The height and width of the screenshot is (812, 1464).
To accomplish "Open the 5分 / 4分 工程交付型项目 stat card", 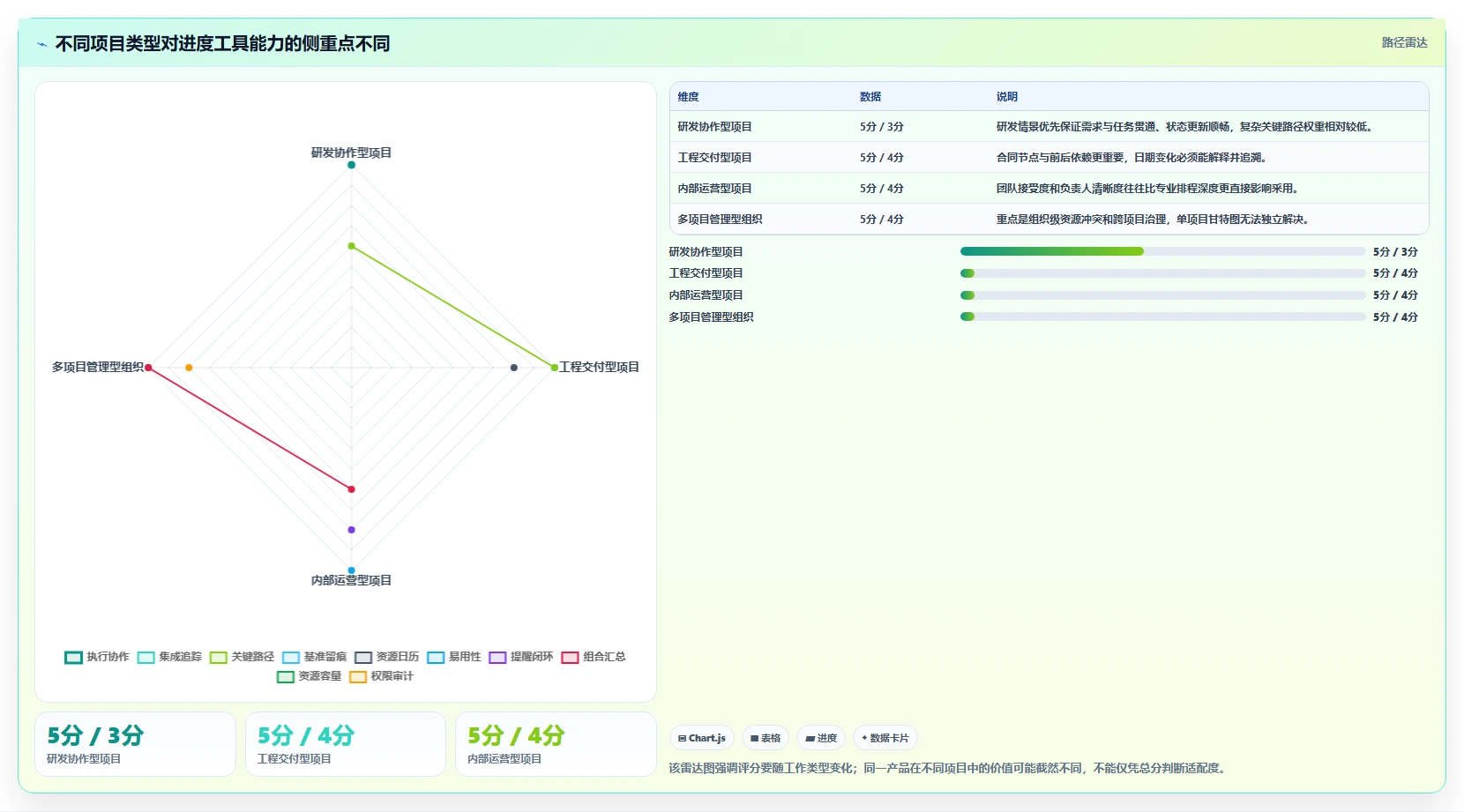I will [x=346, y=744].
